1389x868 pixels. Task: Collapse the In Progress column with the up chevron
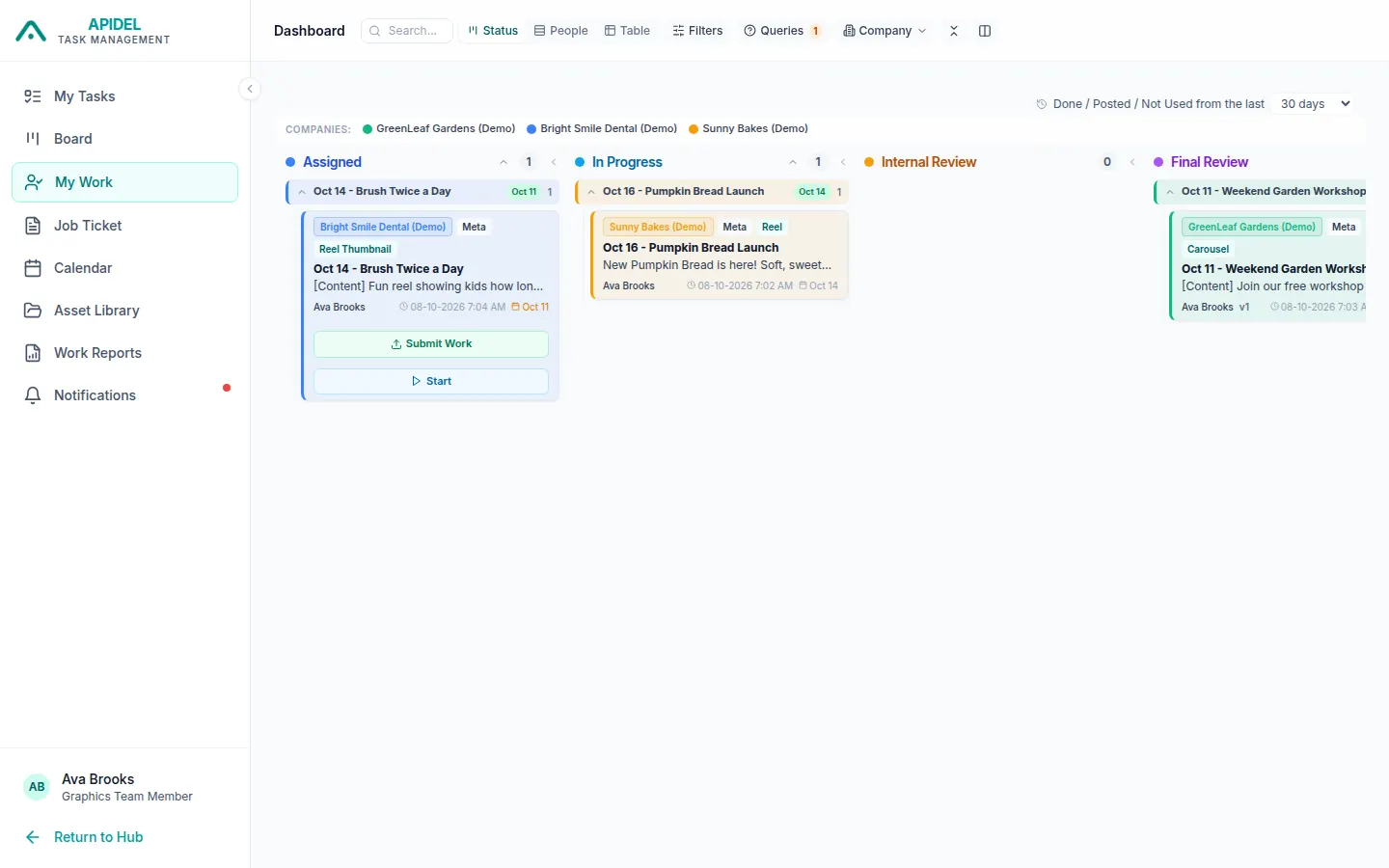(x=793, y=162)
